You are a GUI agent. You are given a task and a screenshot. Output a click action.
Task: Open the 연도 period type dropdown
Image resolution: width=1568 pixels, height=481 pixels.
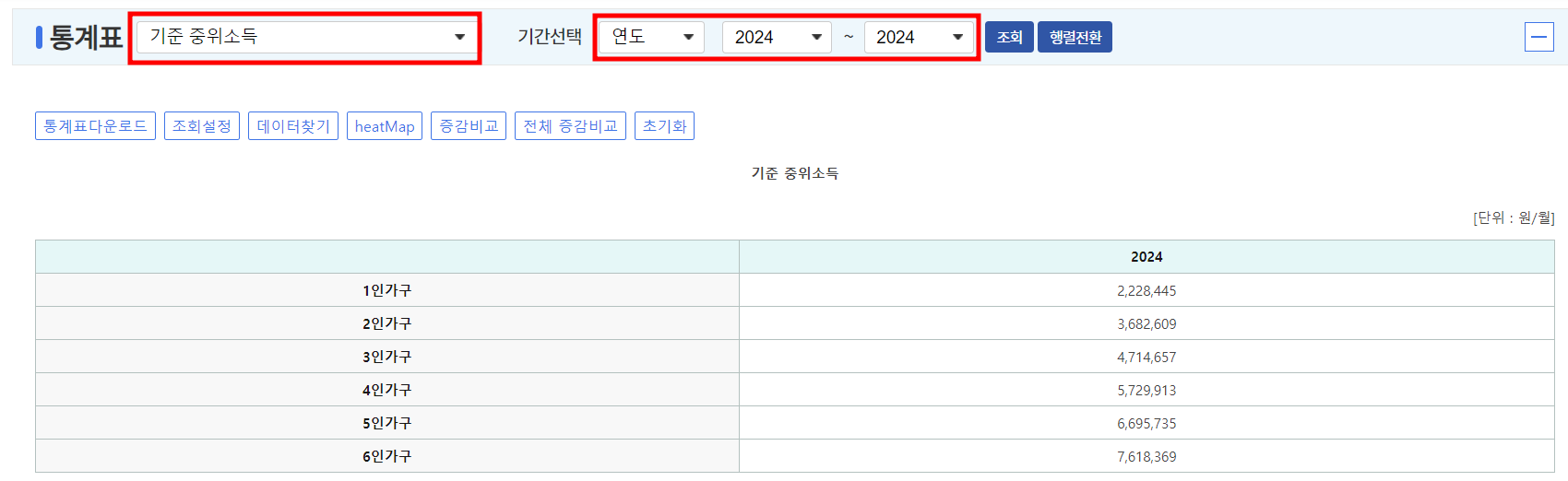pos(651,37)
